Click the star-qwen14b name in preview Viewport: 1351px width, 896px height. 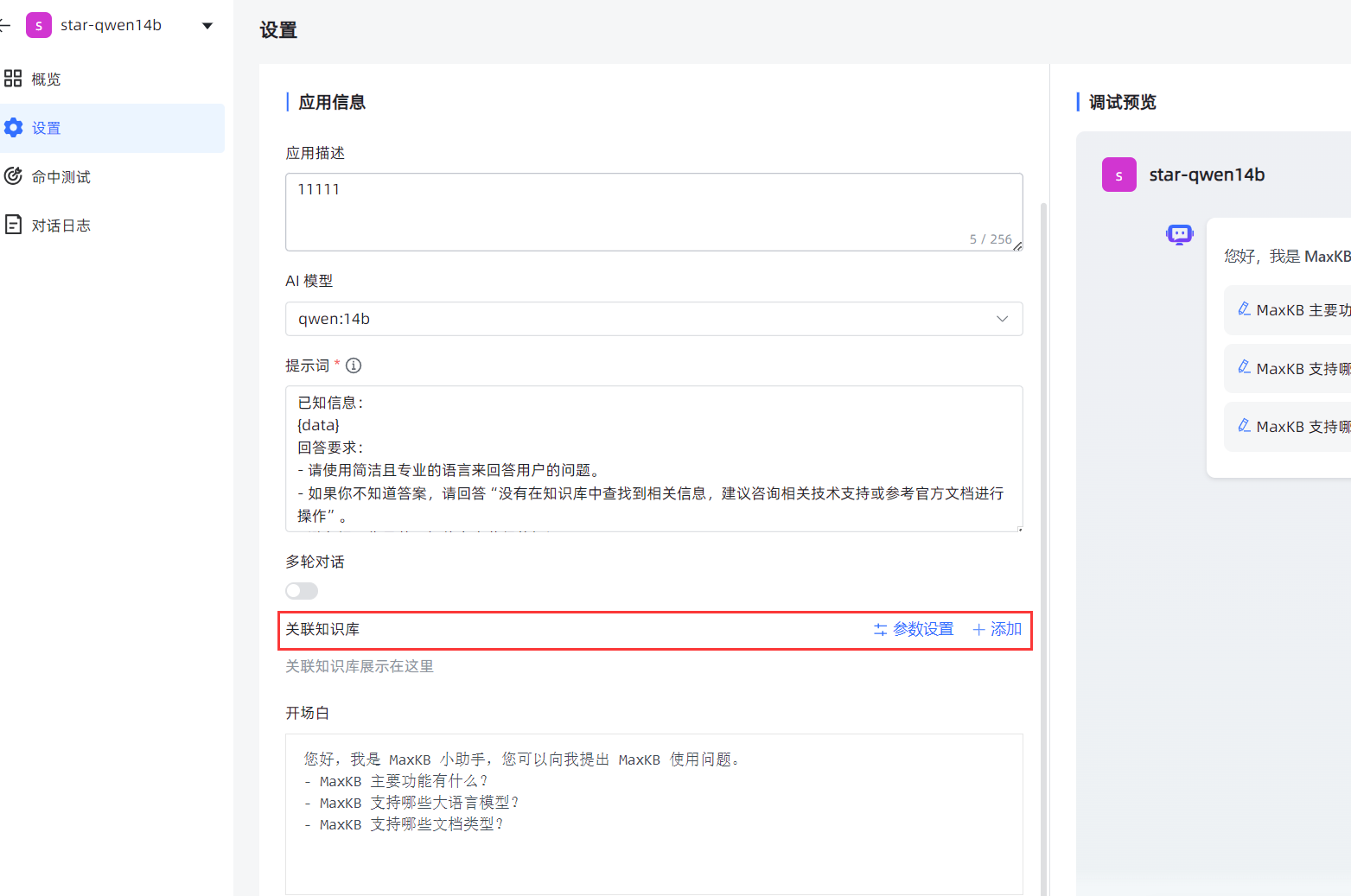click(1207, 175)
